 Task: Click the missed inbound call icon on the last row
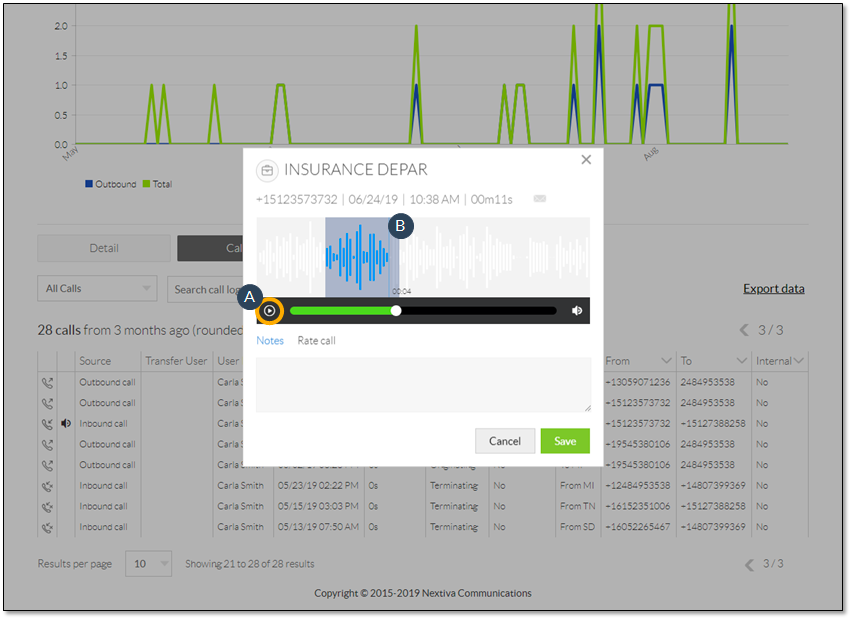tap(49, 527)
